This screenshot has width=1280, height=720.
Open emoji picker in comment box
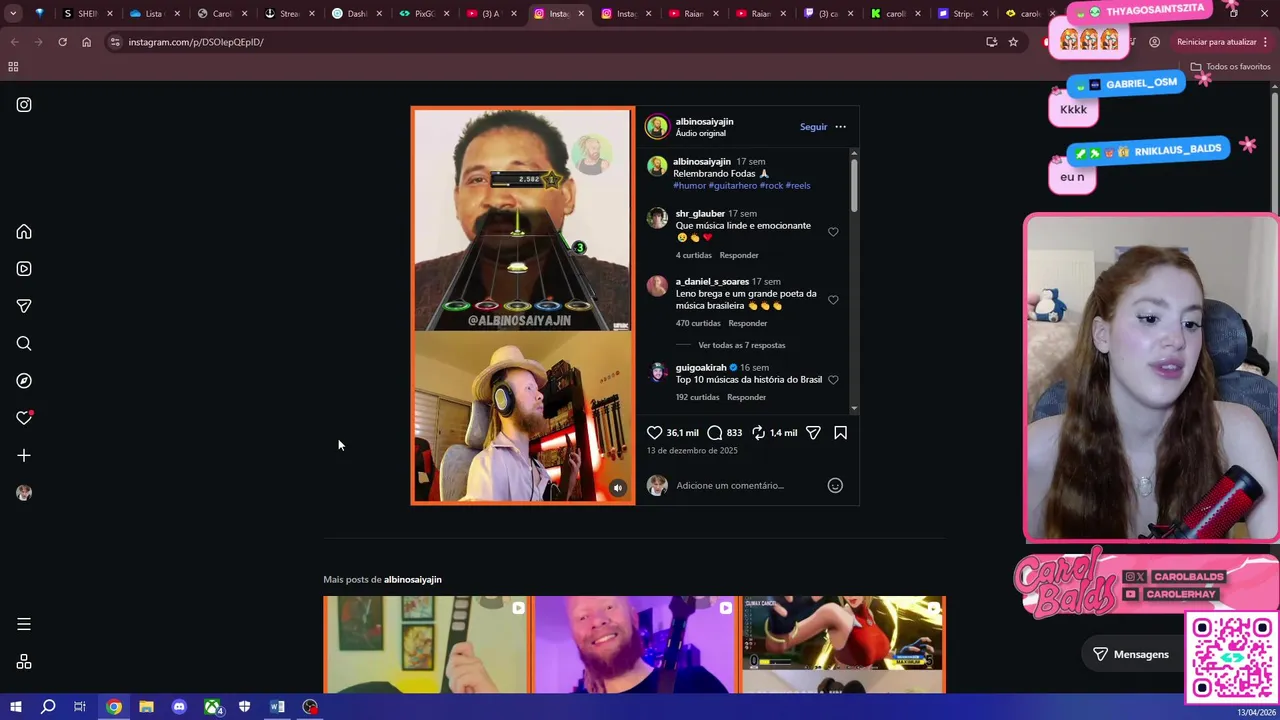(835, 486)
